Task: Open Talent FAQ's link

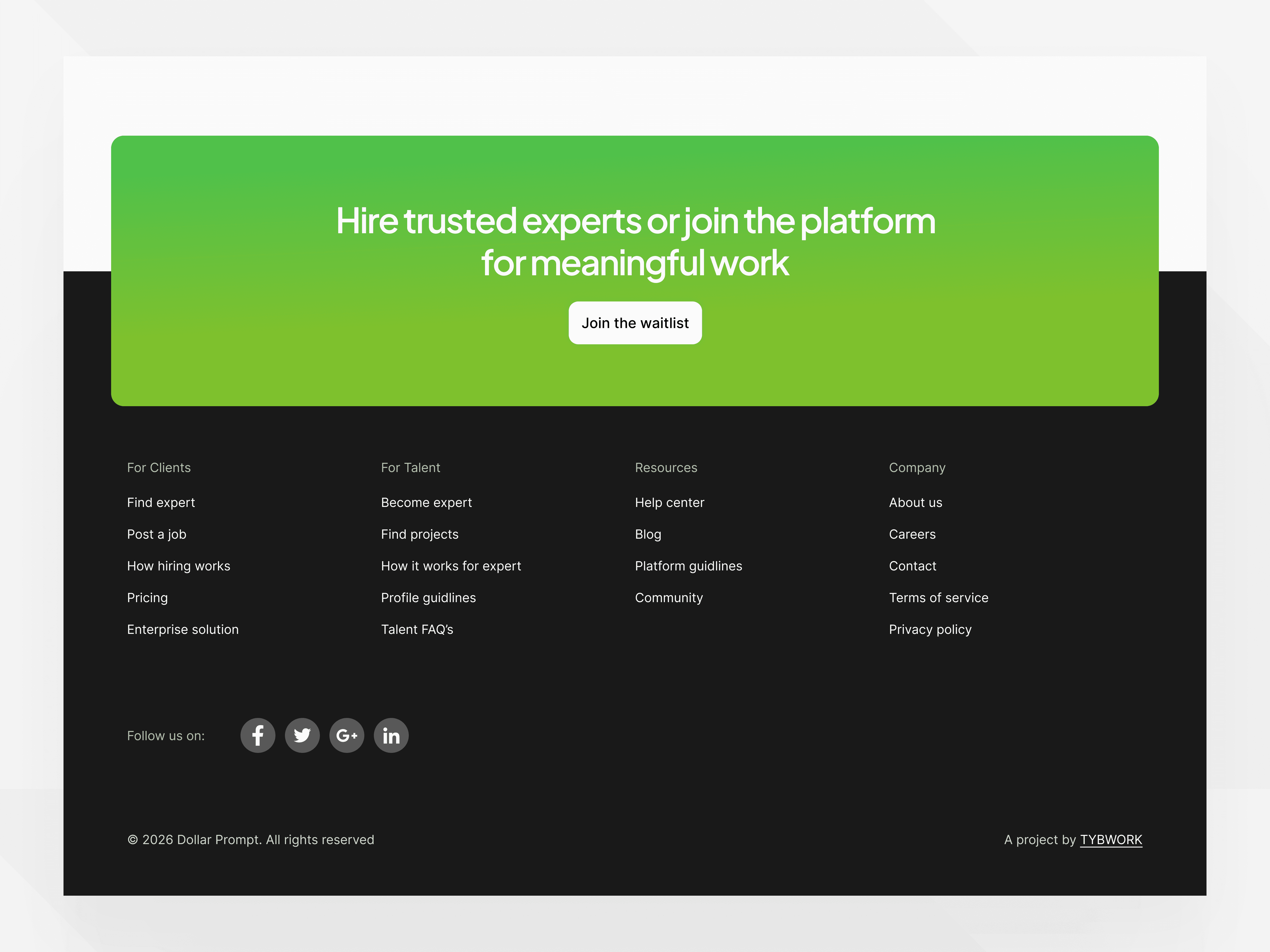Action: 417,629
